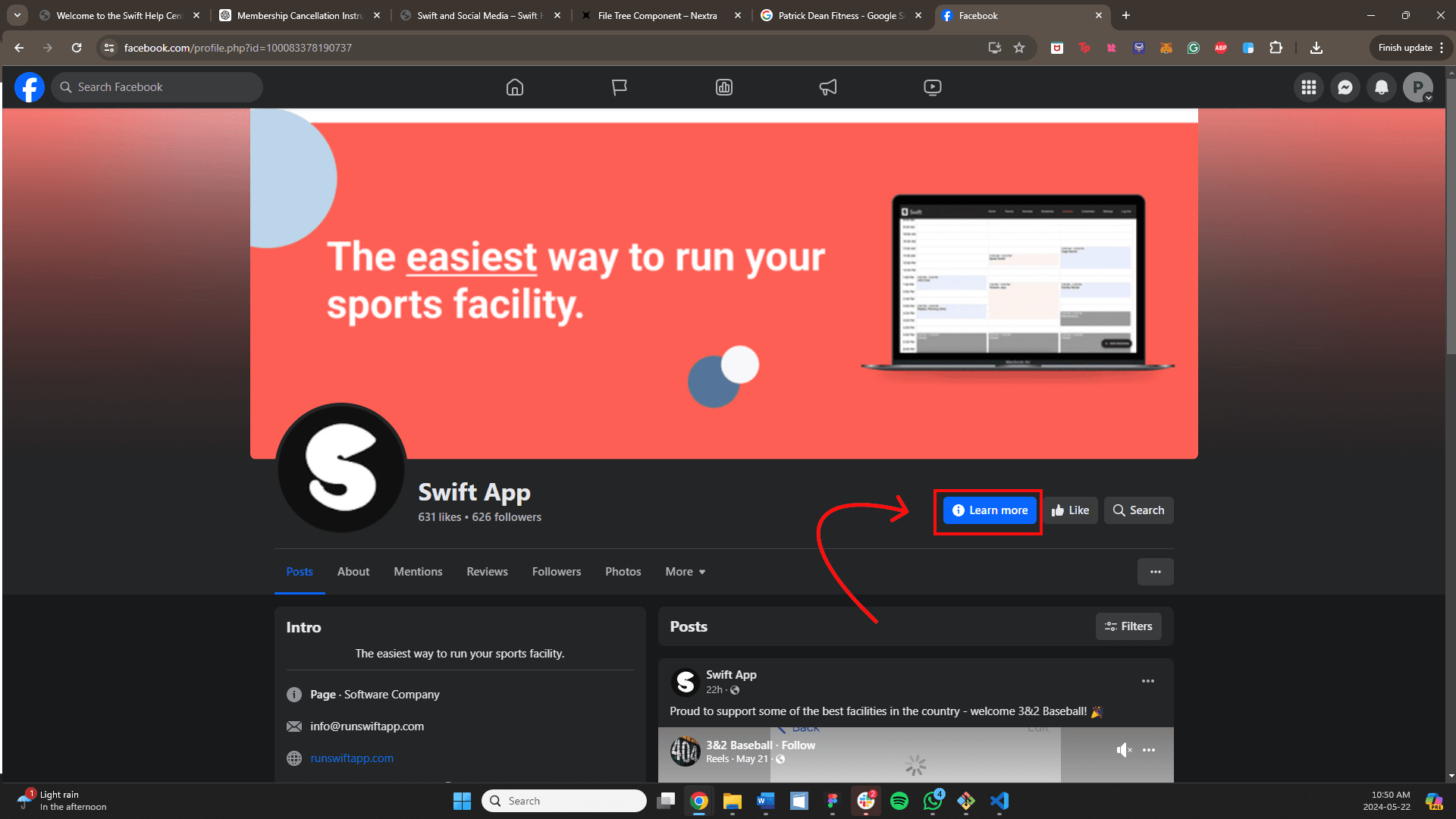Toggle mute on the 3&2 Baseball video
1456x819 pixels.
(x=1123, y=749)
